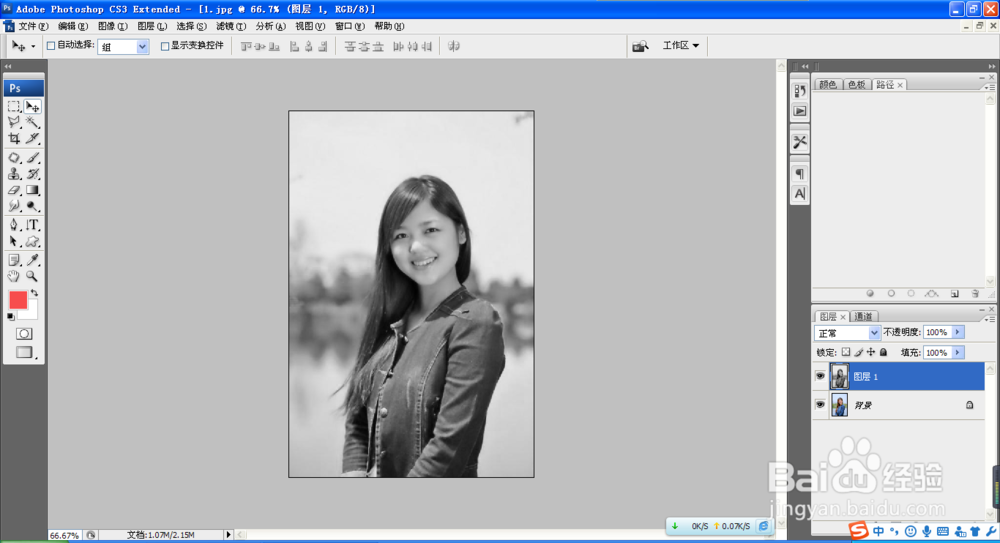Select the Path Selection arrow tool
The width and height of the screenshot is (1000, 543).
pyautogui.click(x=14, y=241)
